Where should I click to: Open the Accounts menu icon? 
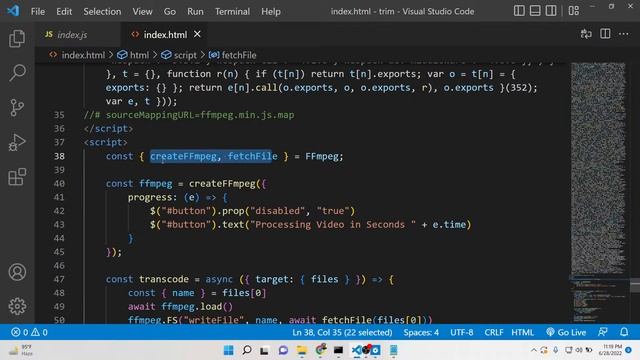pyautogui.click(x=17, y=272)
